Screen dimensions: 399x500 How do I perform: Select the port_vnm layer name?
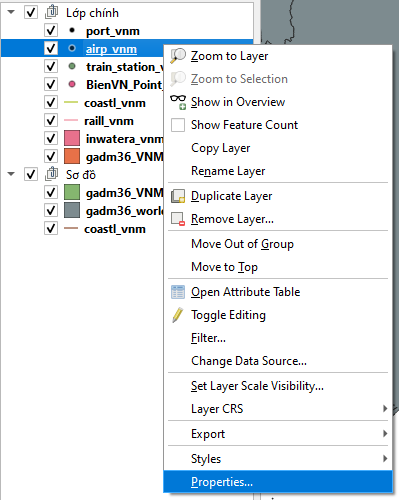point(113,31)
